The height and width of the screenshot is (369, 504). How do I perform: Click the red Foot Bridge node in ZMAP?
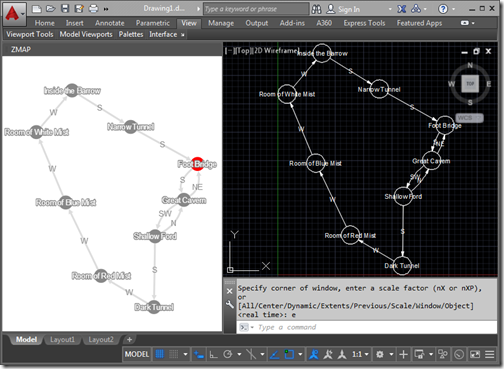point(198,164)
